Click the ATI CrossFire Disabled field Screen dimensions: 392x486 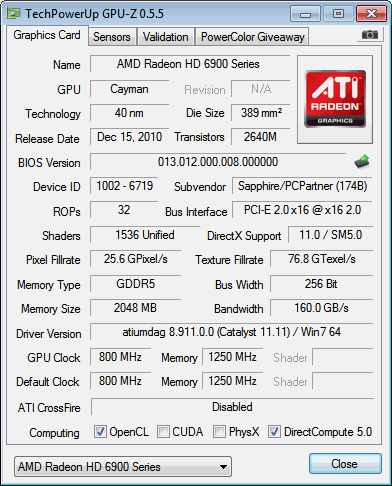232,407
